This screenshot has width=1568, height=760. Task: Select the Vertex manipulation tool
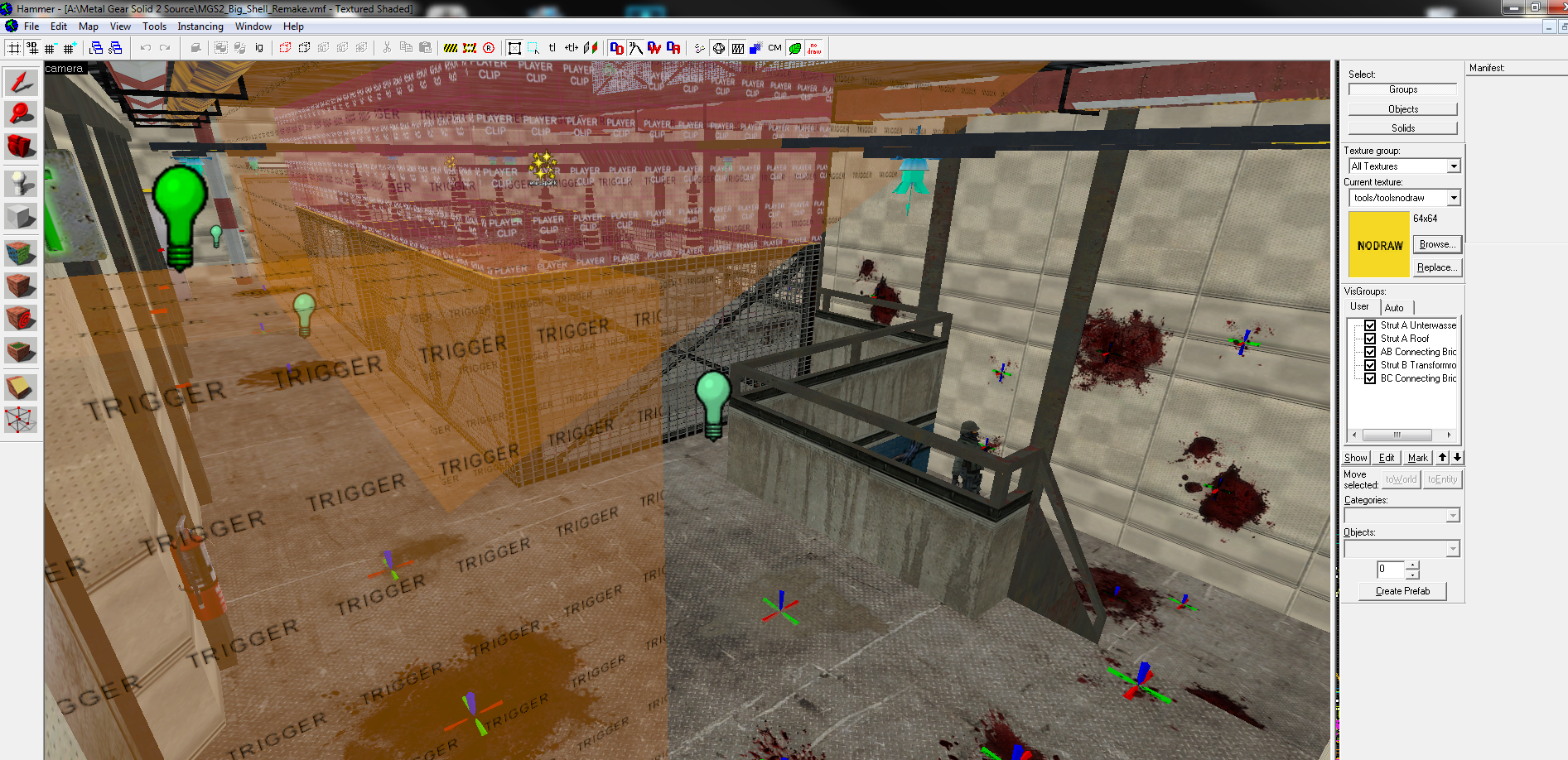coord(21,420)
